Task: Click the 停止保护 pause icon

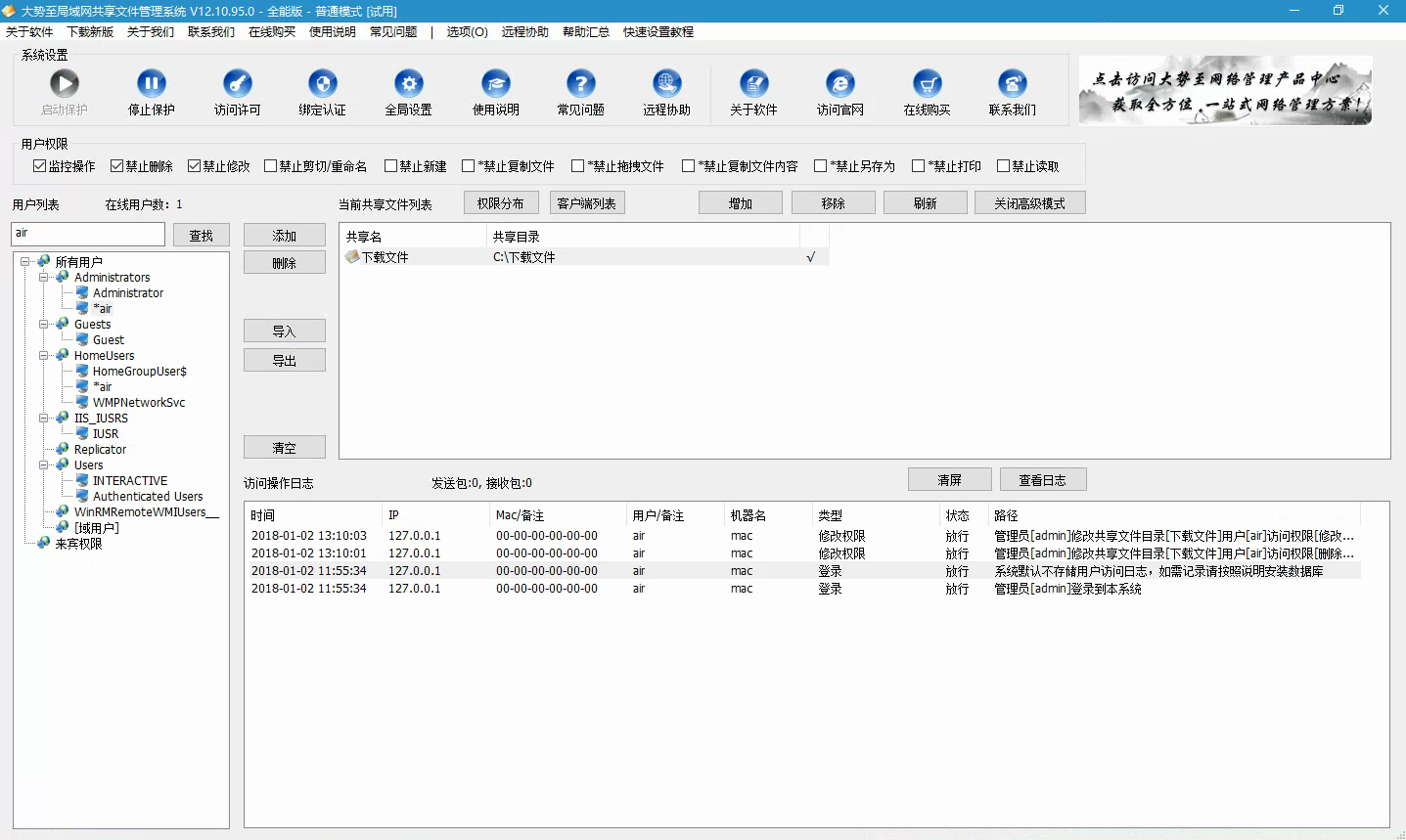Action: [x=151, y=84]
